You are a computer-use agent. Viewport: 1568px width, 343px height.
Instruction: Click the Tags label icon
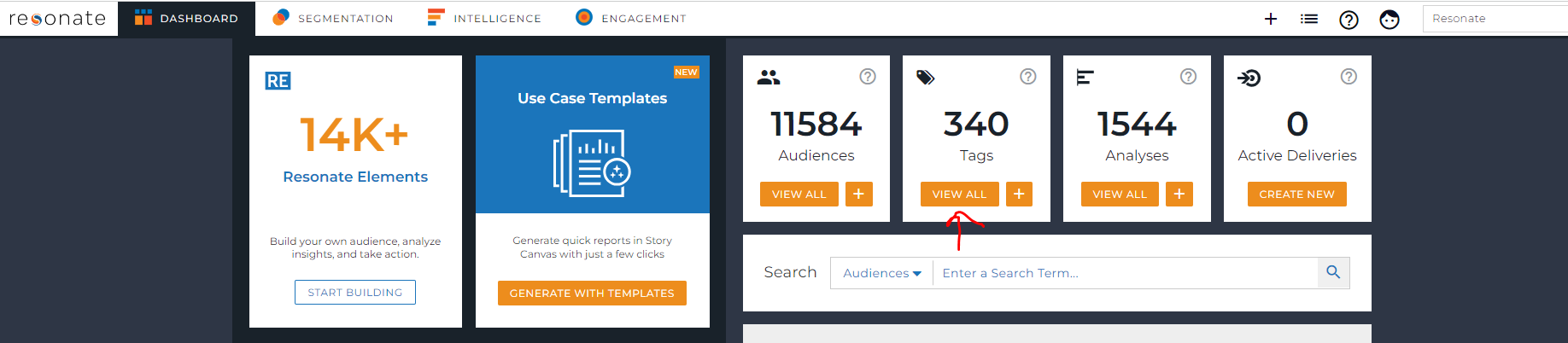926,78
